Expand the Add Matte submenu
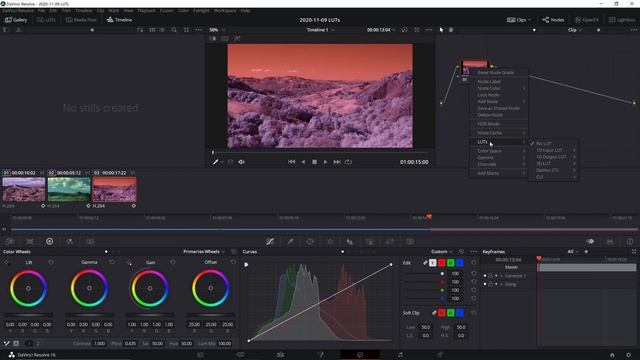640x360 pixels. click(498, 173)
